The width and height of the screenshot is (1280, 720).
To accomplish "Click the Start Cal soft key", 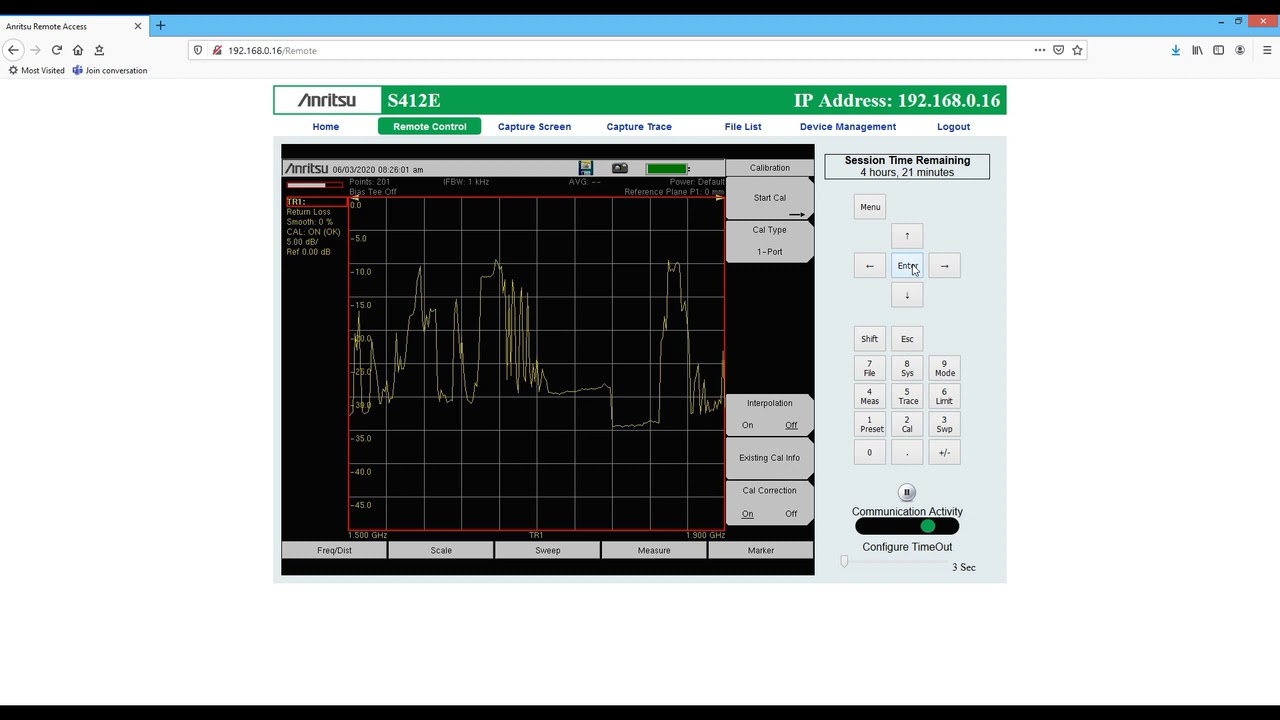I will tap(769, 198).
